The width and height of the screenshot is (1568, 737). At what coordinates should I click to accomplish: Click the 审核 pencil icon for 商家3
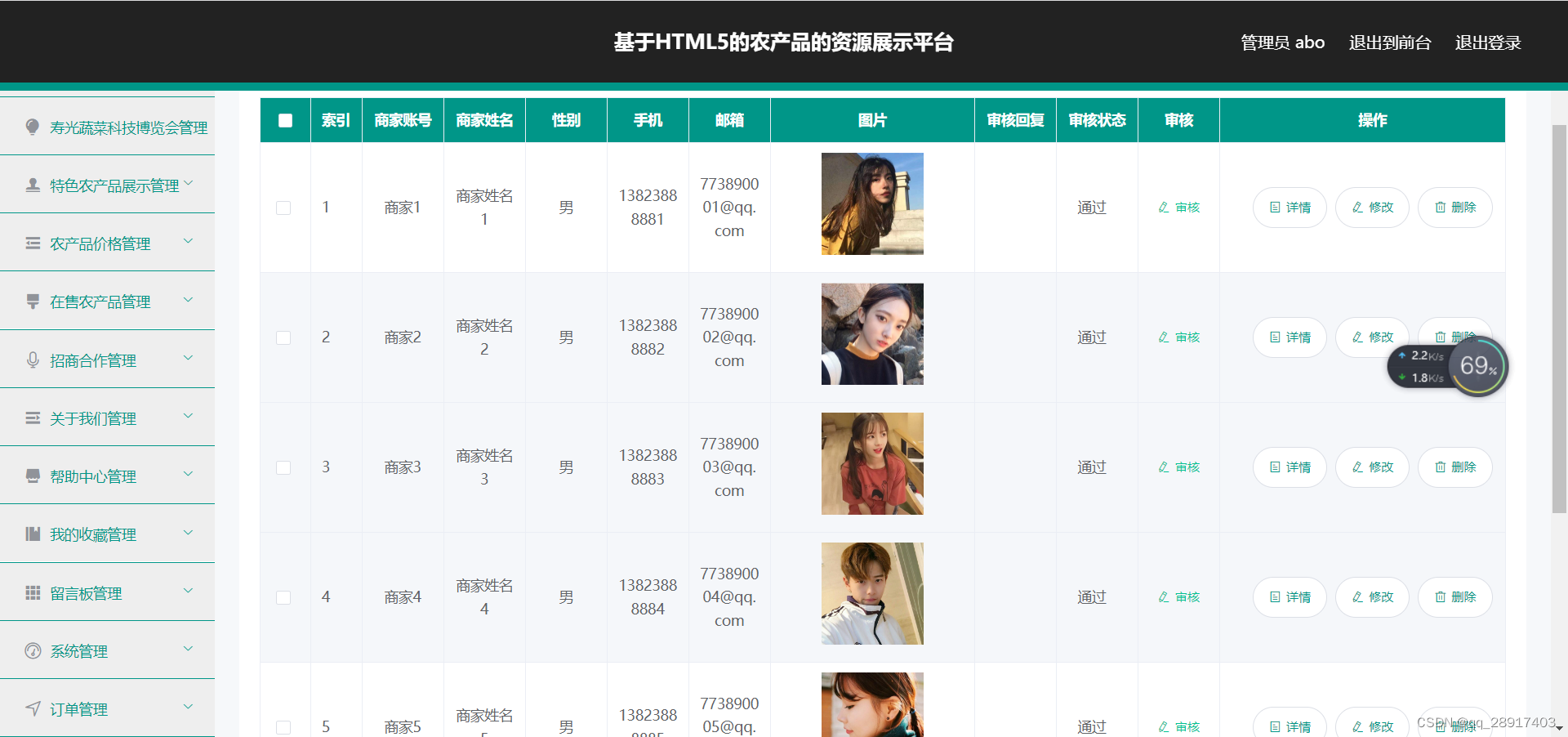pyautogui.click(x=1164, y=467)
